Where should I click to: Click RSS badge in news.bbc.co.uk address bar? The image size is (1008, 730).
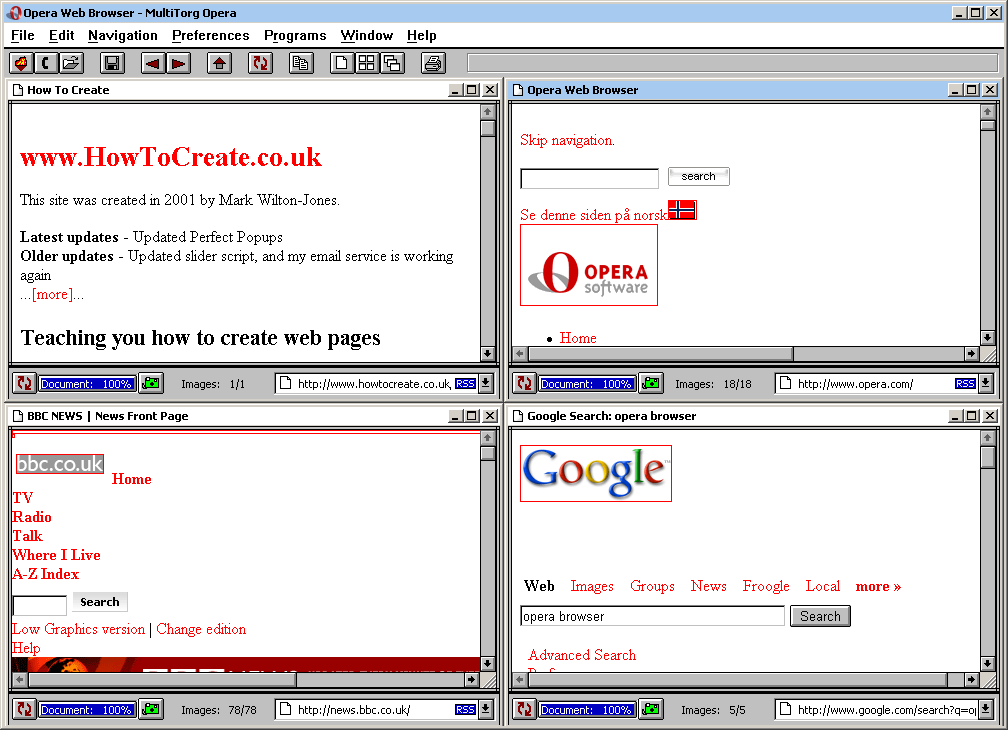[x=465, y=709]
